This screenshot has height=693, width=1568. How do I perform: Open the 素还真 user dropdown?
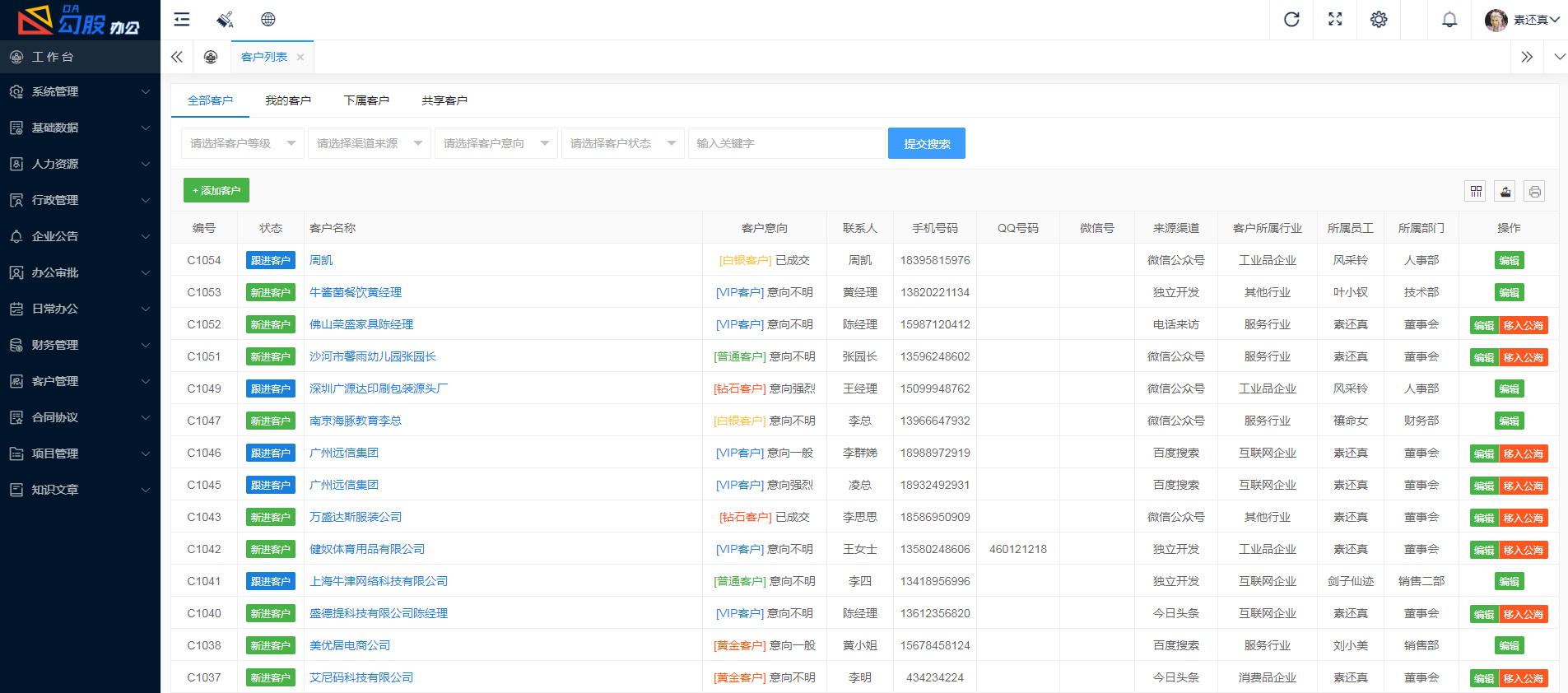(1536, 20)
